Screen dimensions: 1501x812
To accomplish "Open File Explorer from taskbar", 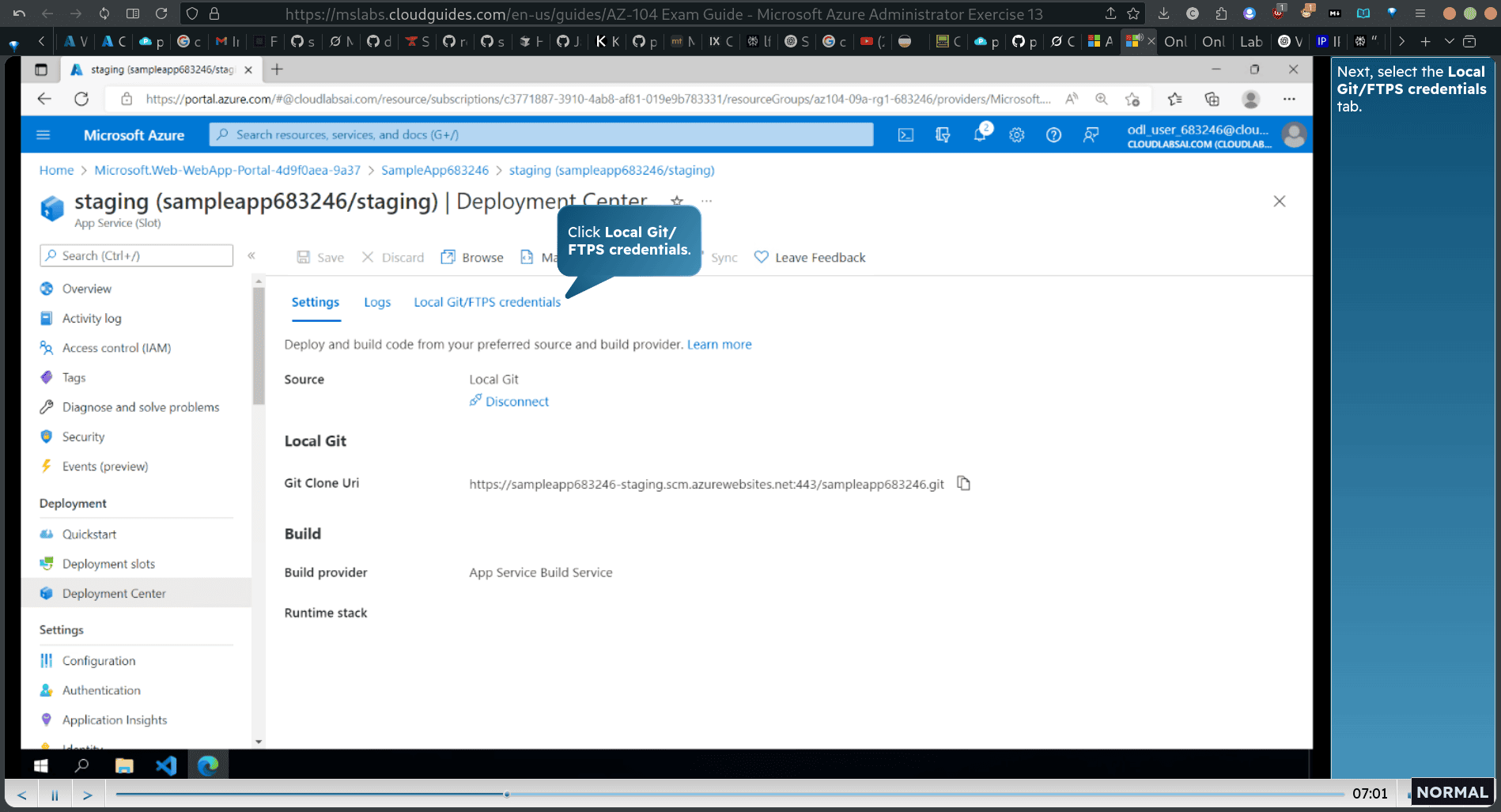I will (x=124, y=765).
